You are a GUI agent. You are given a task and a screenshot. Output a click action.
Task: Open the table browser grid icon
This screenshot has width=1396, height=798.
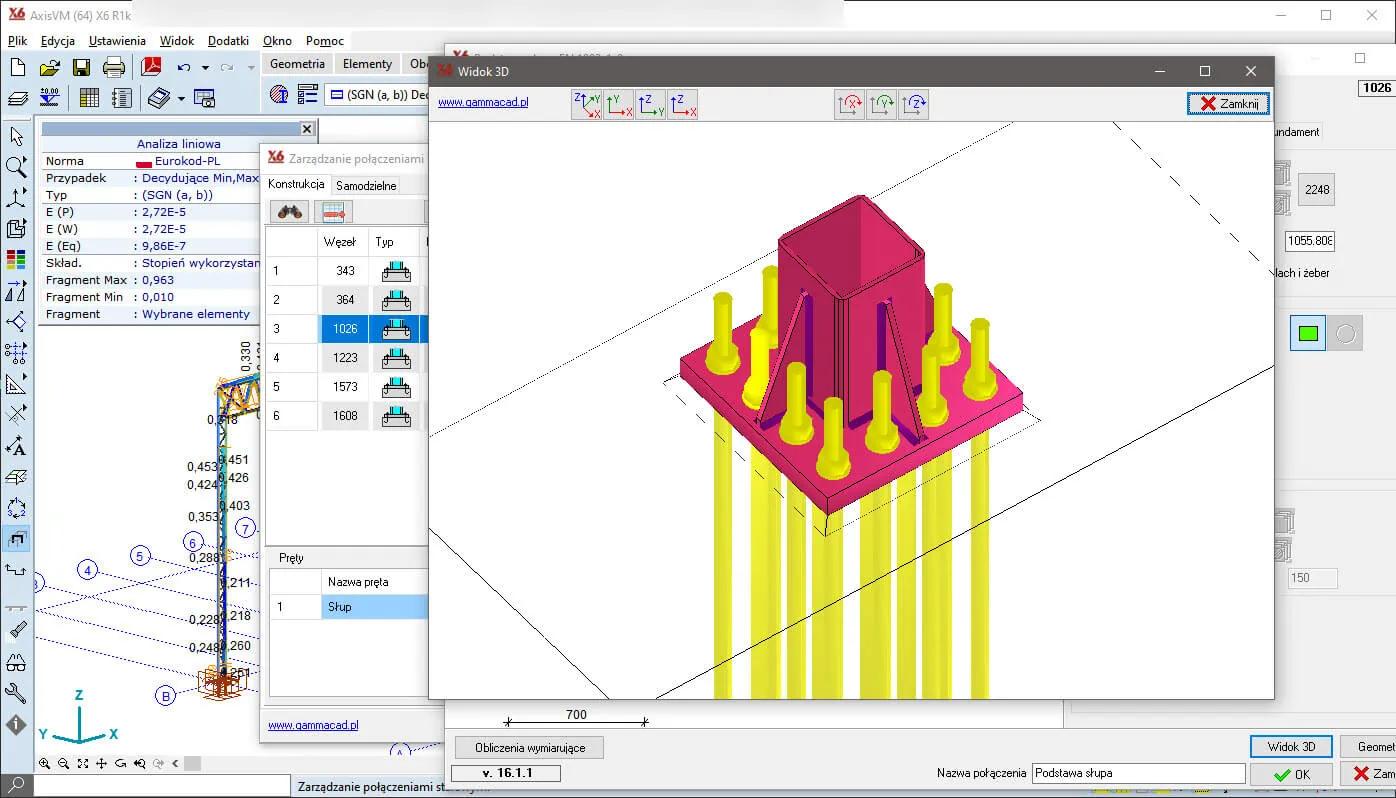(x=89, y=97)
